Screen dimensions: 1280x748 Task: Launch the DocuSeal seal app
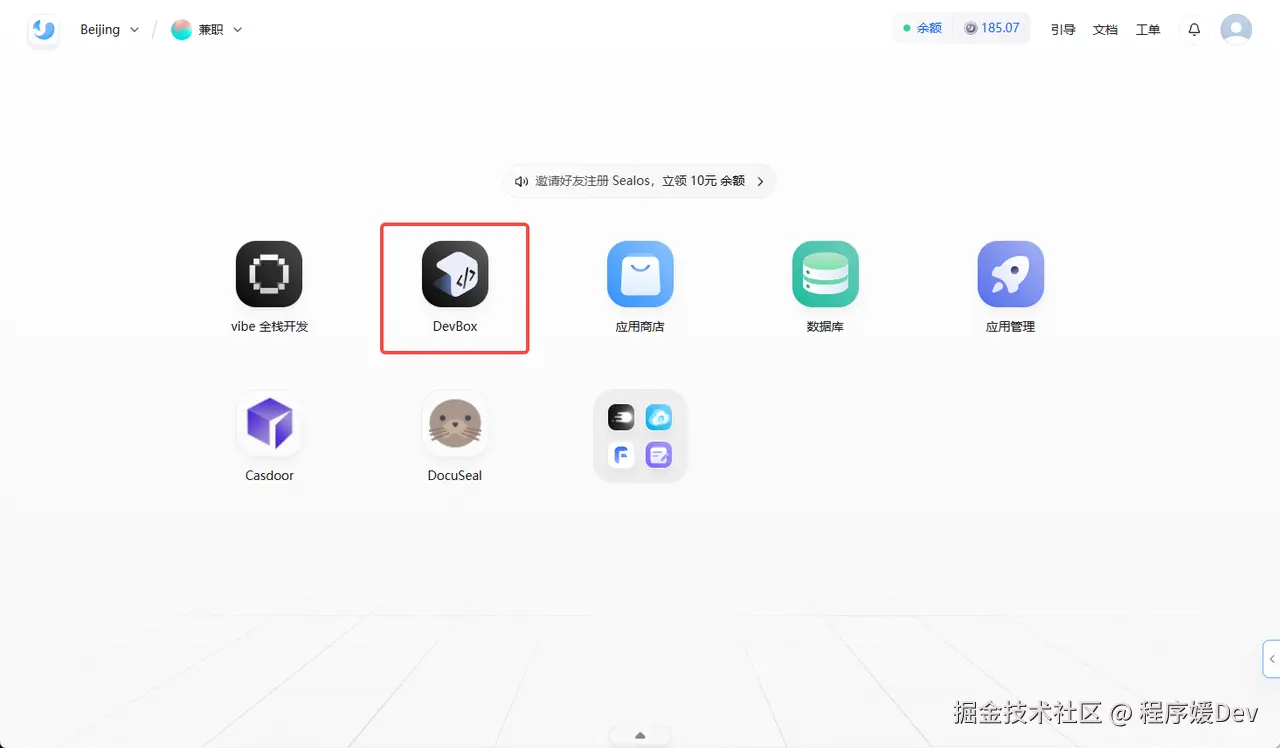pyautogui.click(x=455, y=423)
